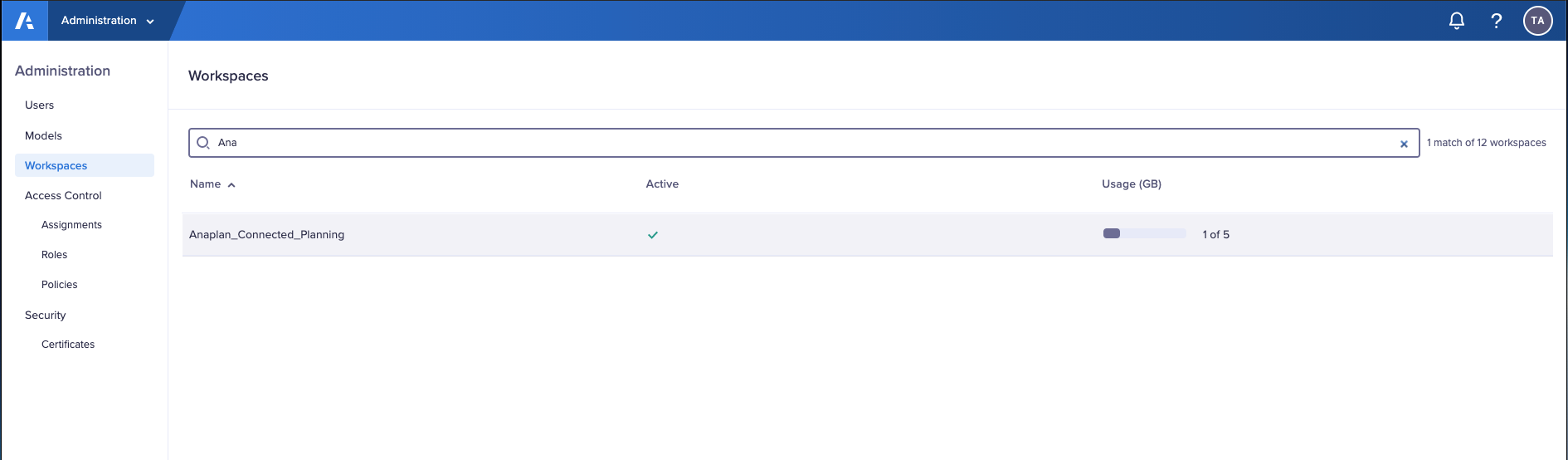
Task: Click the usage progress bar
Action: (1144, 233)
